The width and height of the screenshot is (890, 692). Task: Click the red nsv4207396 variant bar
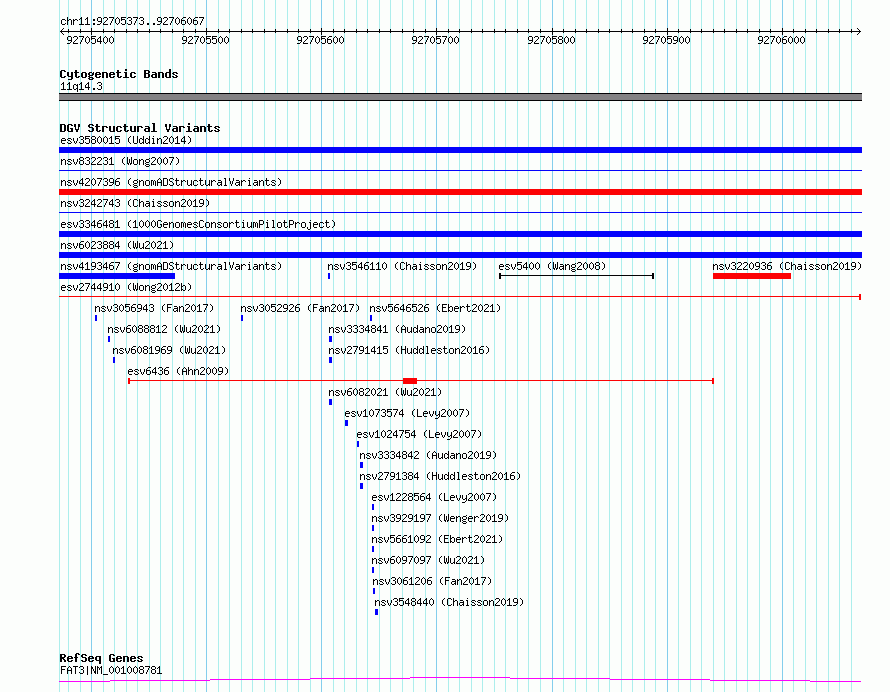click(460, 192)
